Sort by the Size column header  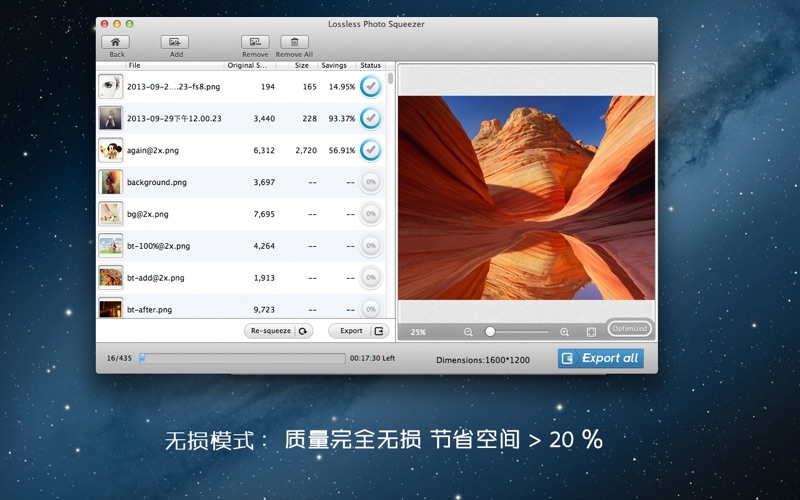[x=301, y=65]
